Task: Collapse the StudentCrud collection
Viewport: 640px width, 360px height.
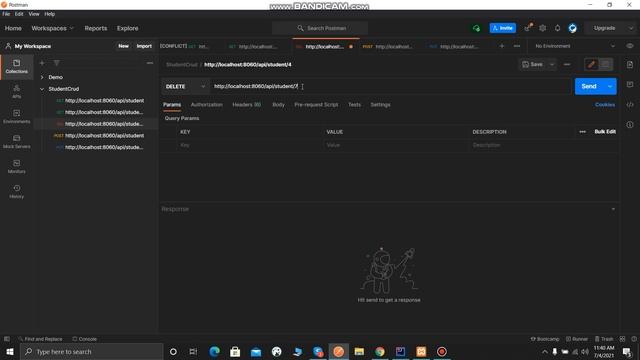Action: [42, 89]
